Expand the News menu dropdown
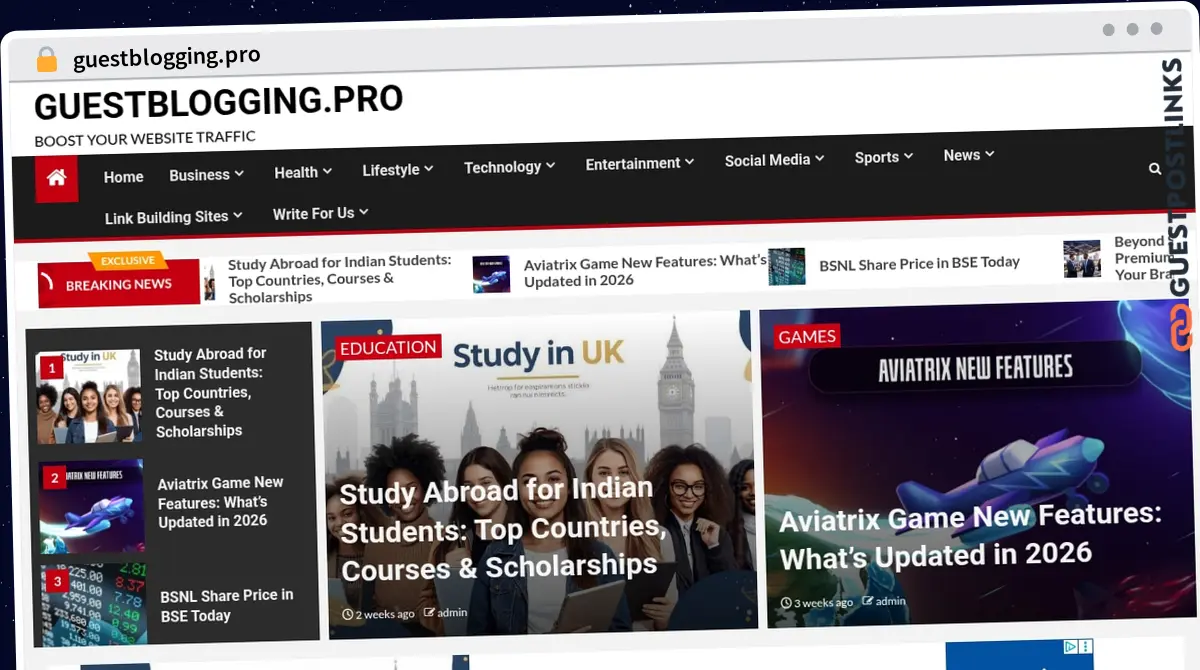Image resolution: width=1200 pixels, height=670 pixels. pyautogui.click(x=969, y=155)
